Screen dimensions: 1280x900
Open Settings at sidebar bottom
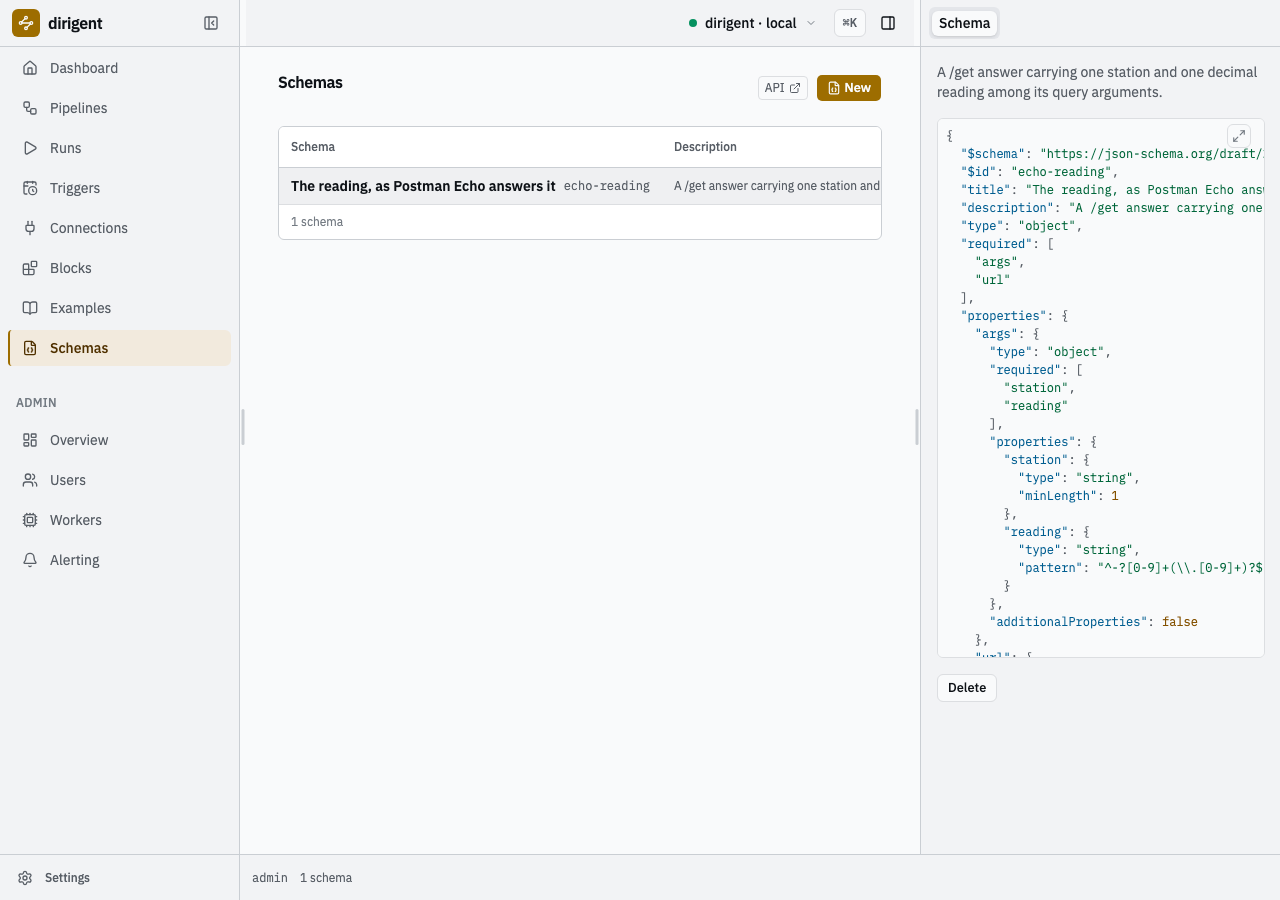point(119,878)
